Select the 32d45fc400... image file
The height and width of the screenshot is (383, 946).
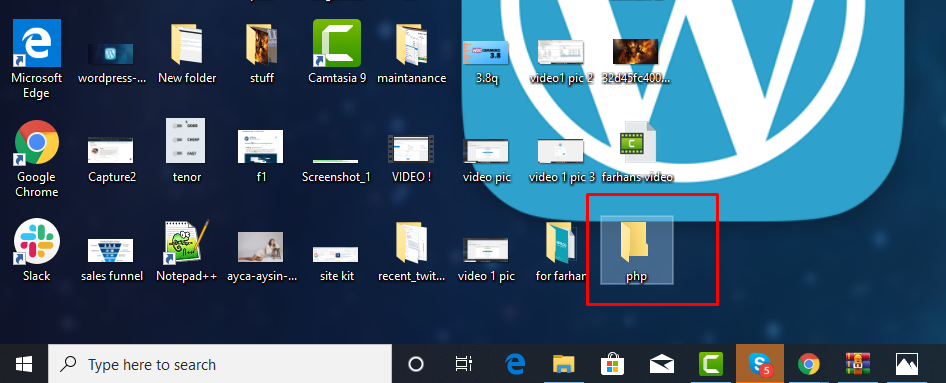636,51
